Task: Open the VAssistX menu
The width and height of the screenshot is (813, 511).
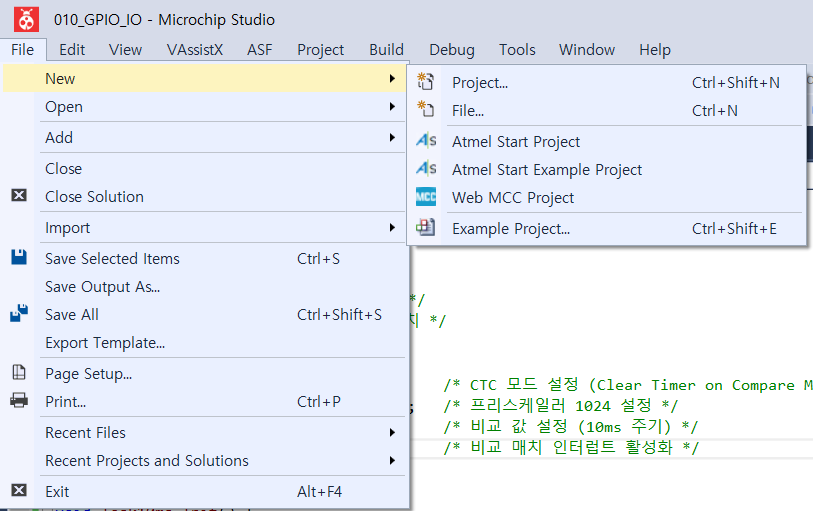Action: [194, 50]
